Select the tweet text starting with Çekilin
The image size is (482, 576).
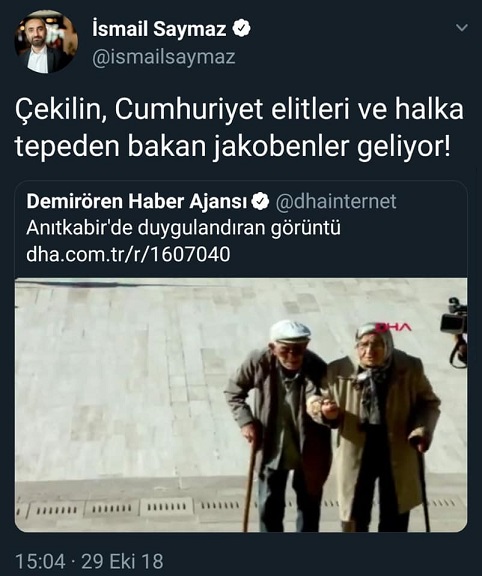tap(239, 128)
